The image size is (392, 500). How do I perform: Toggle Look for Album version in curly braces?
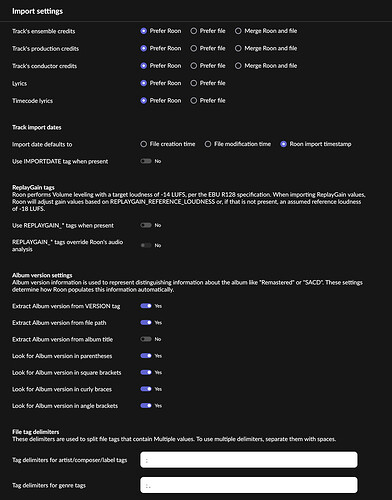tap(146, 389)
